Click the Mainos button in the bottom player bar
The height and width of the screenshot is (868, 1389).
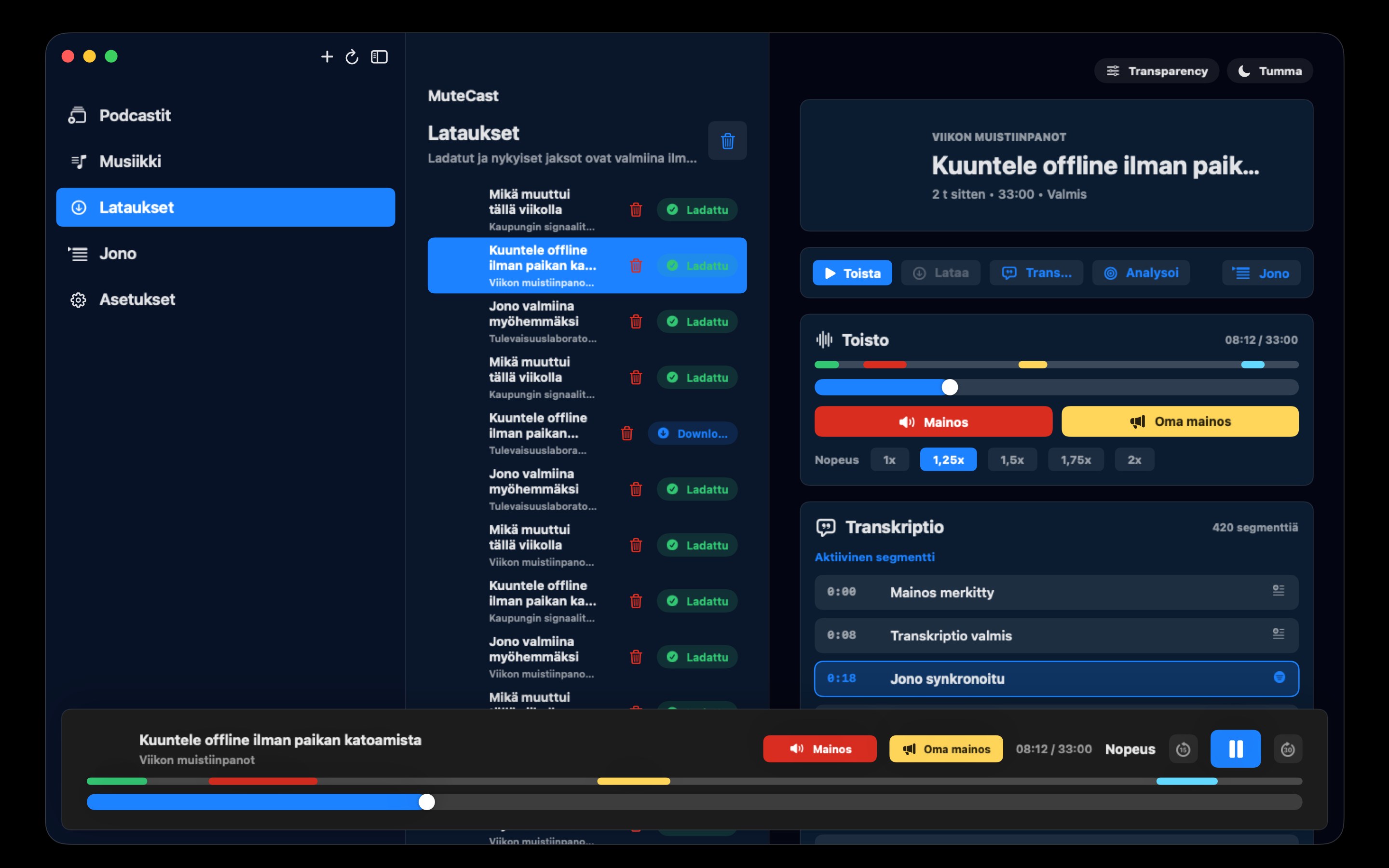819,748
